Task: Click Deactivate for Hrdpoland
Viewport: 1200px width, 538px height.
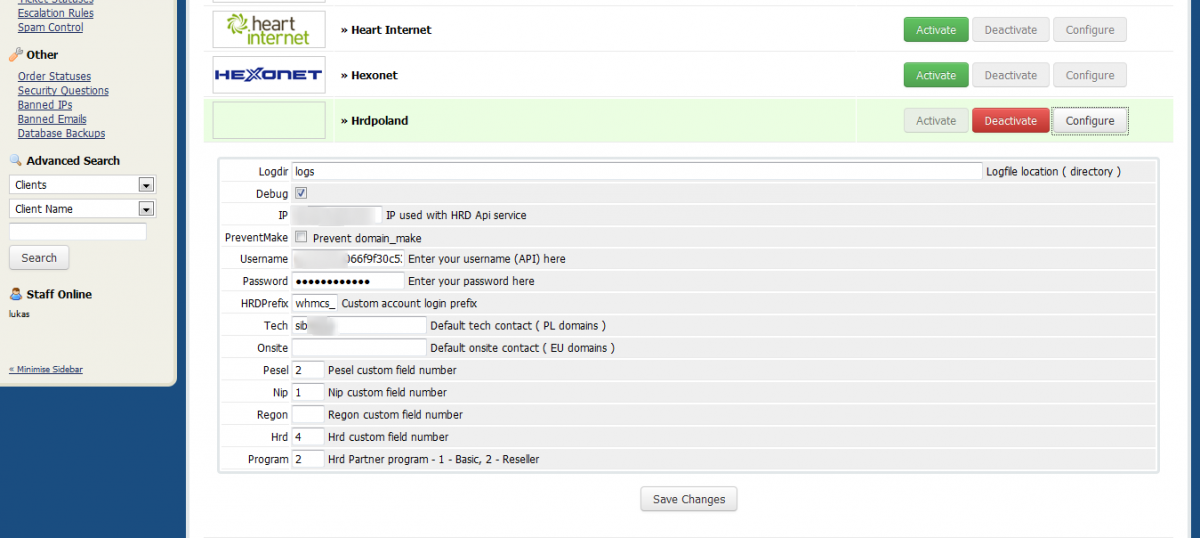Action: (x=1011, y=121)
